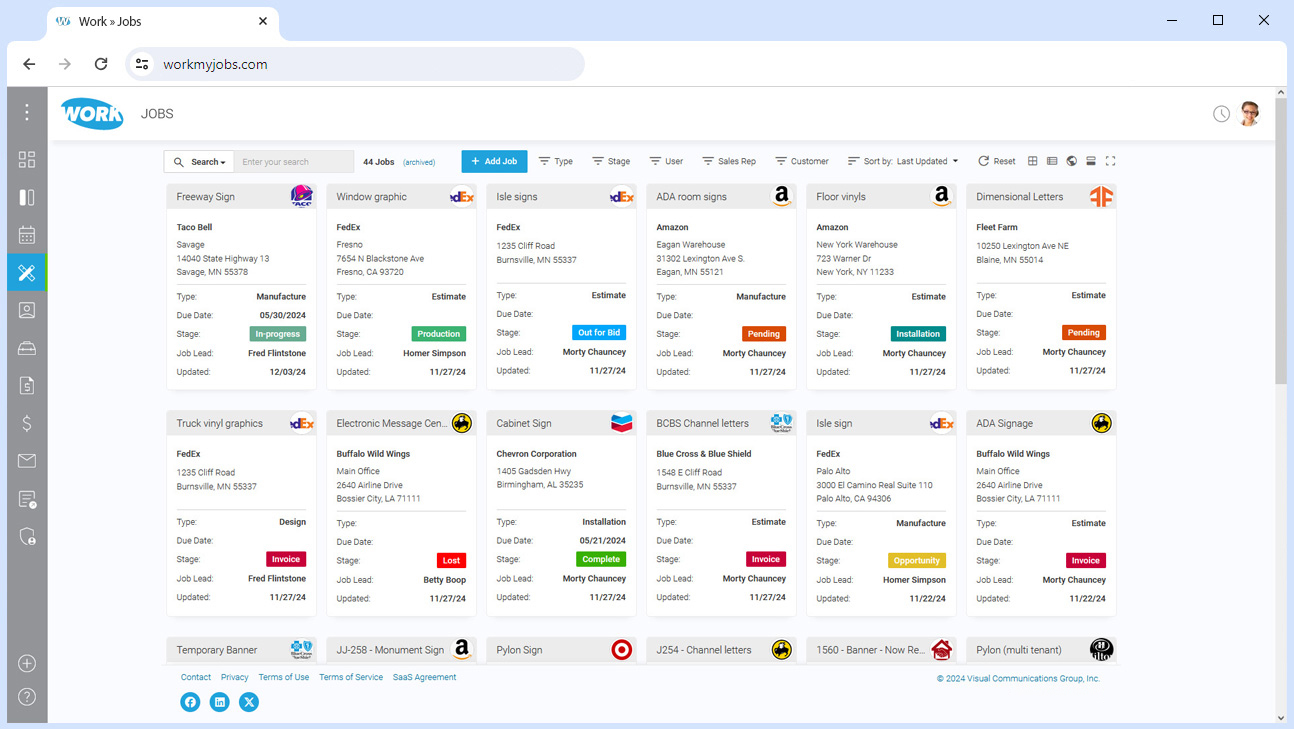Open the Stage filter

[x=611, y=161]
